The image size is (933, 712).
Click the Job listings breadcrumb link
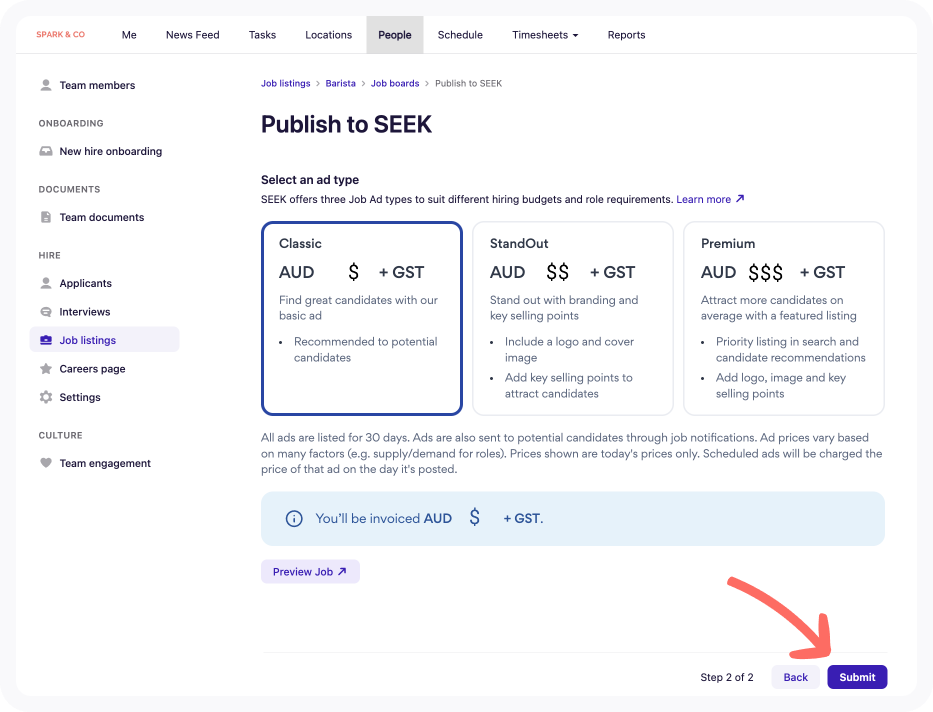pyautogui.click(x=286, y=83)
